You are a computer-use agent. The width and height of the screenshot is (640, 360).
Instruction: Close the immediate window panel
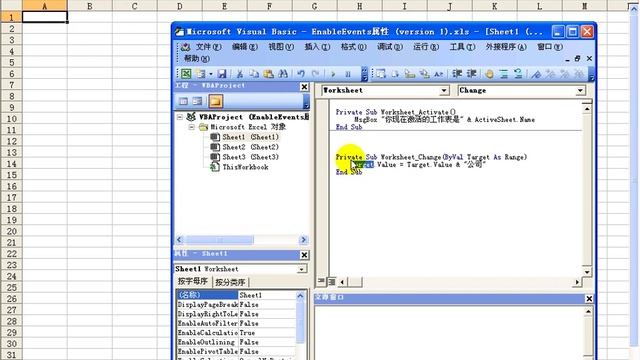[x=589, y=299]
